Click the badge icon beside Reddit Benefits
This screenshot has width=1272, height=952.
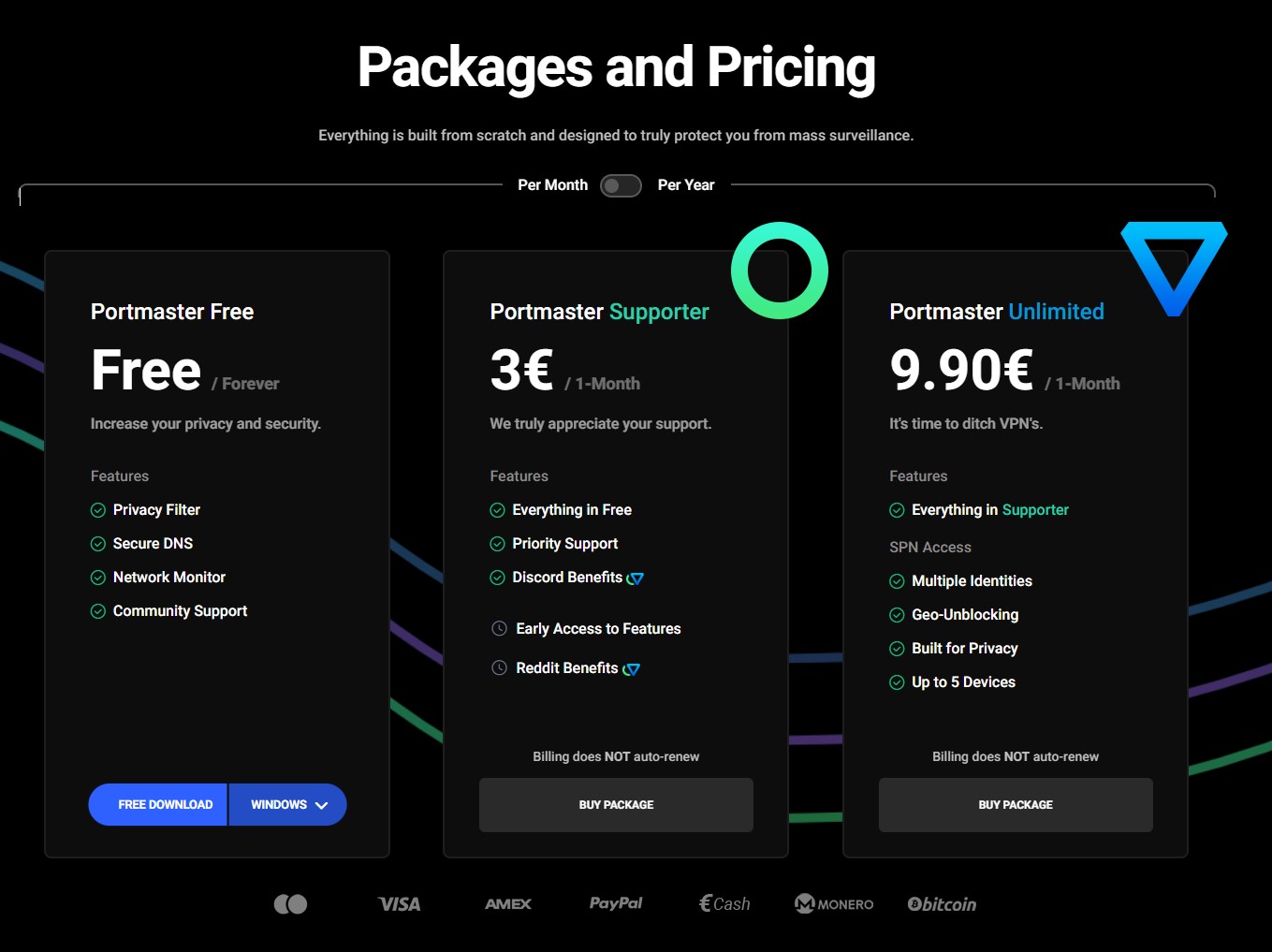(x=632, y=669)
